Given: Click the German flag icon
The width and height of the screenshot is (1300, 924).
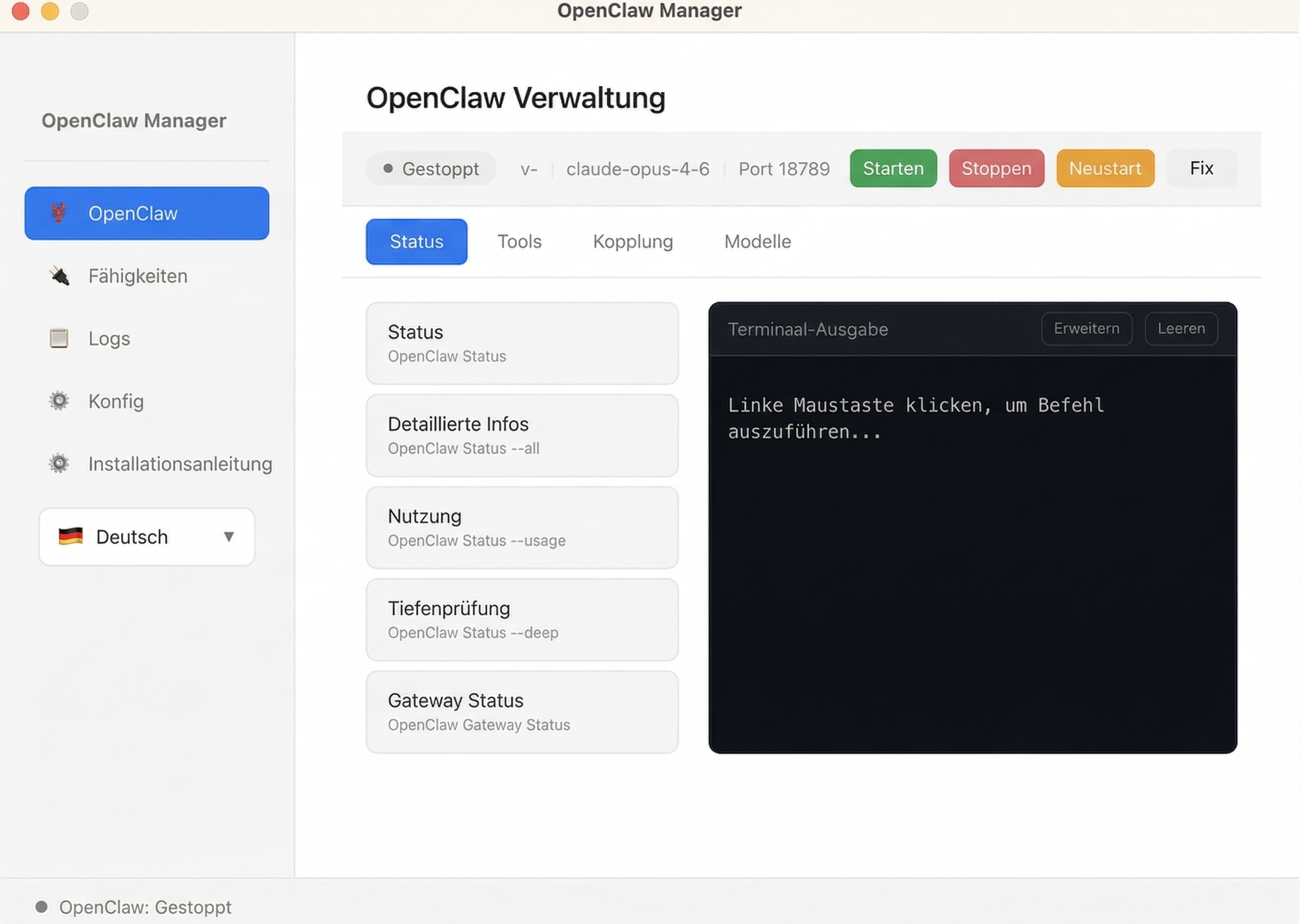Looking at the screenshot, I should coord(70,535).
